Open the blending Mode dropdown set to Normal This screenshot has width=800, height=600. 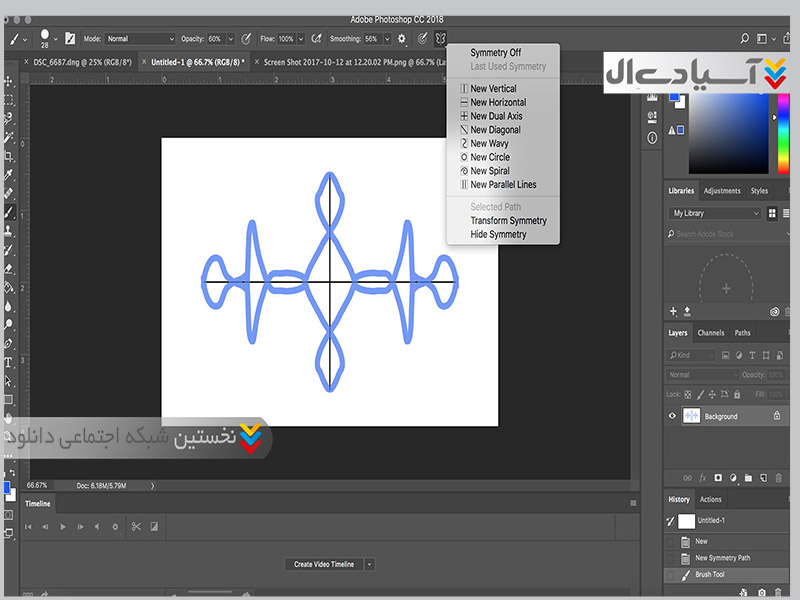click(x=140, y=38)
